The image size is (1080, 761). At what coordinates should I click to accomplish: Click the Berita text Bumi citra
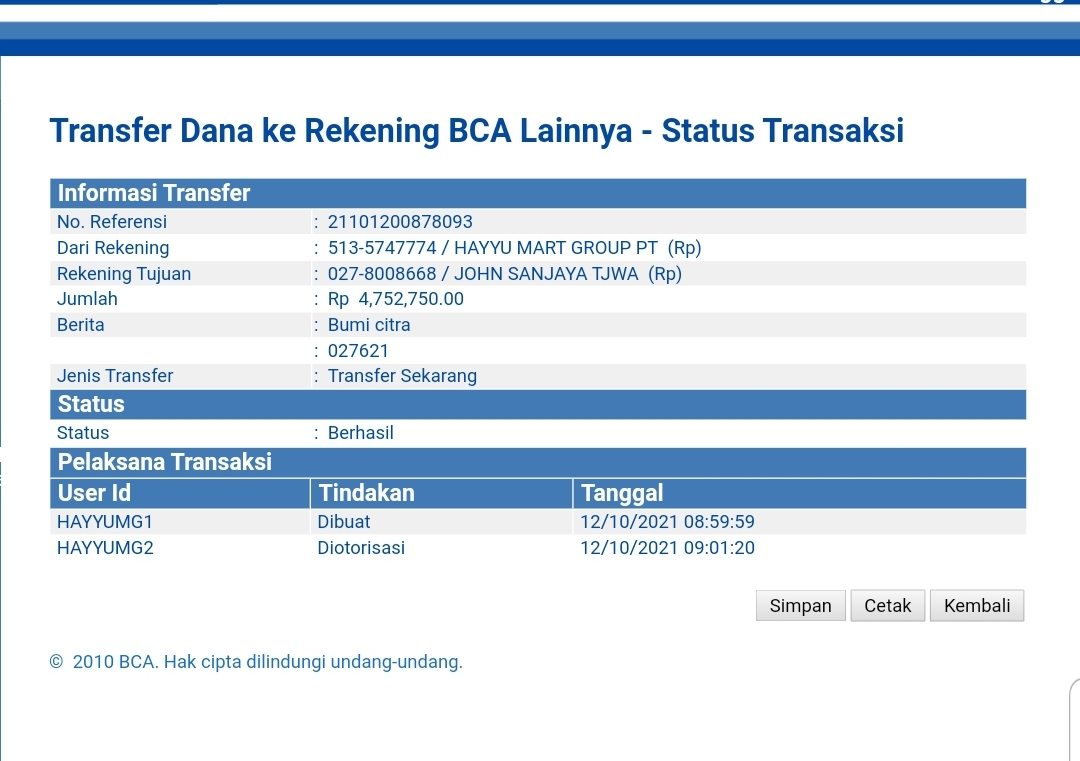369,325
